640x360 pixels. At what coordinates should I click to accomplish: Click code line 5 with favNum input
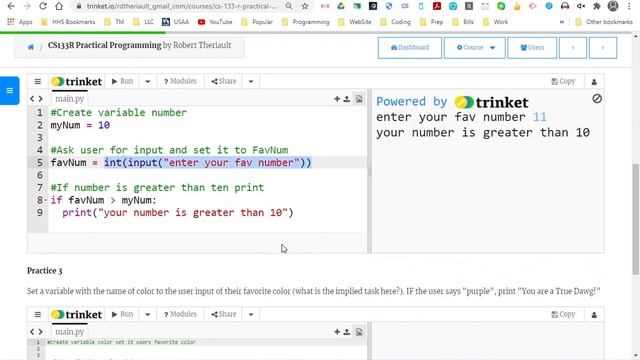[181, 162]
